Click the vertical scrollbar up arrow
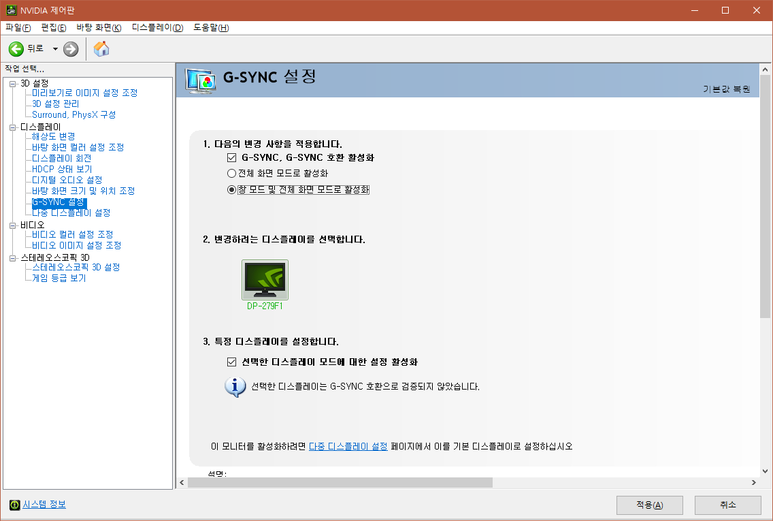This screenshot has height=521, width=773. [x=765, y=69]
